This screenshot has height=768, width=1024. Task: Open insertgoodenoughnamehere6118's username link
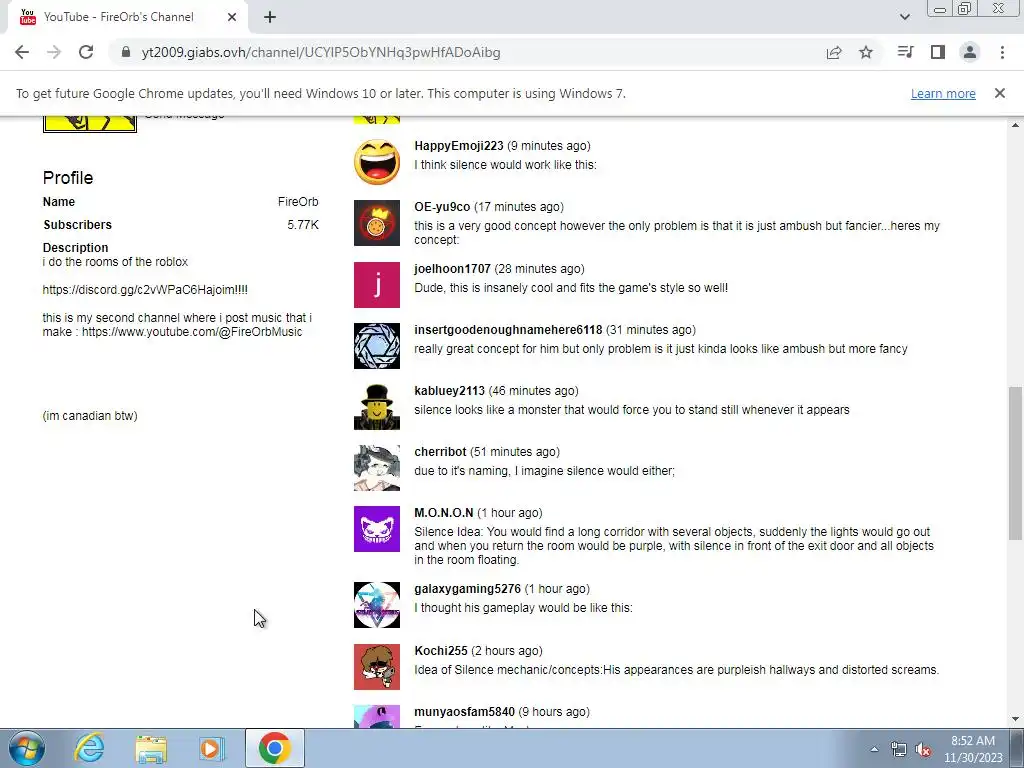point(508,330)
